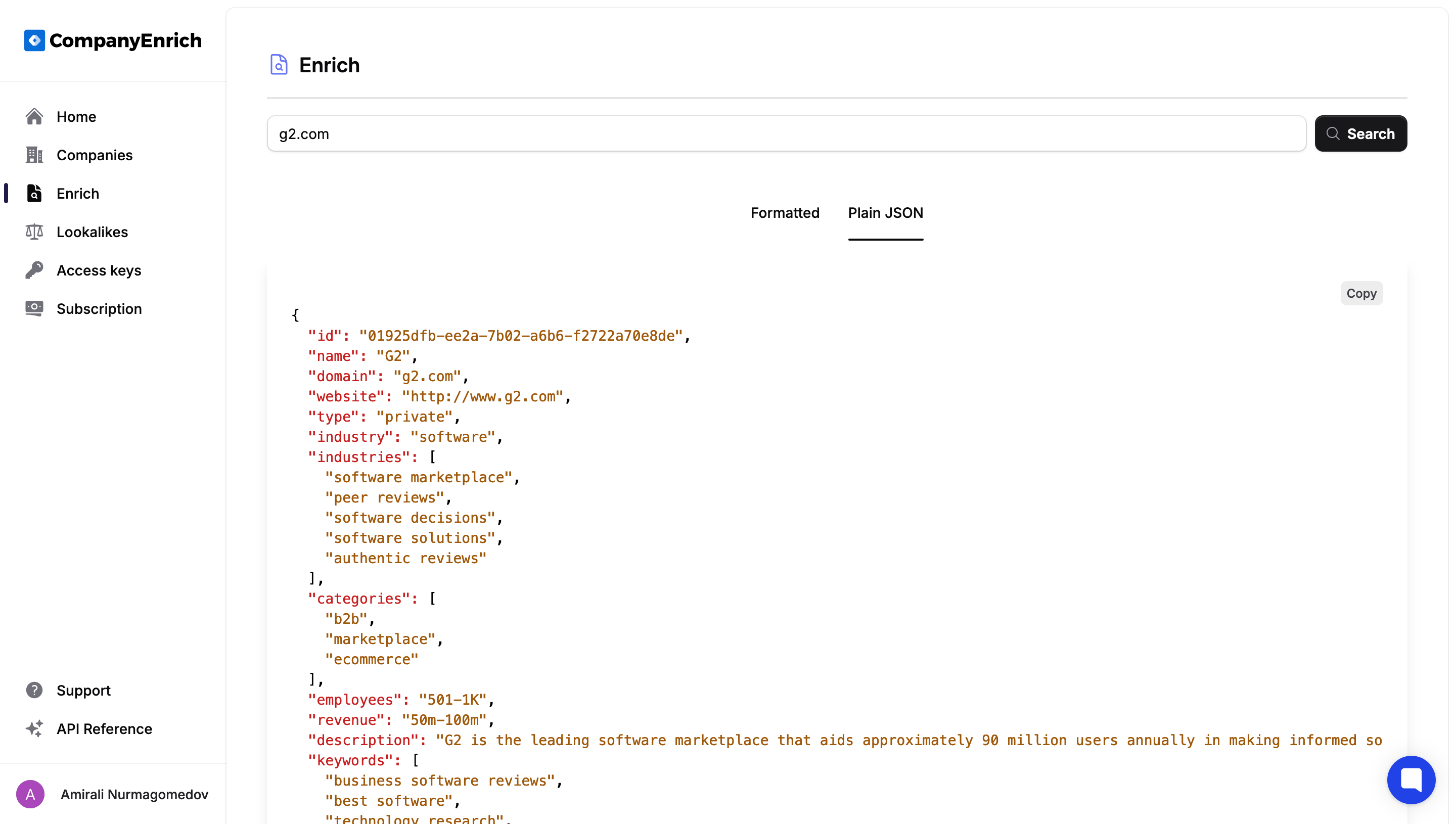
Task: Click the "categories" key
Action: click(x=359, y=598)
